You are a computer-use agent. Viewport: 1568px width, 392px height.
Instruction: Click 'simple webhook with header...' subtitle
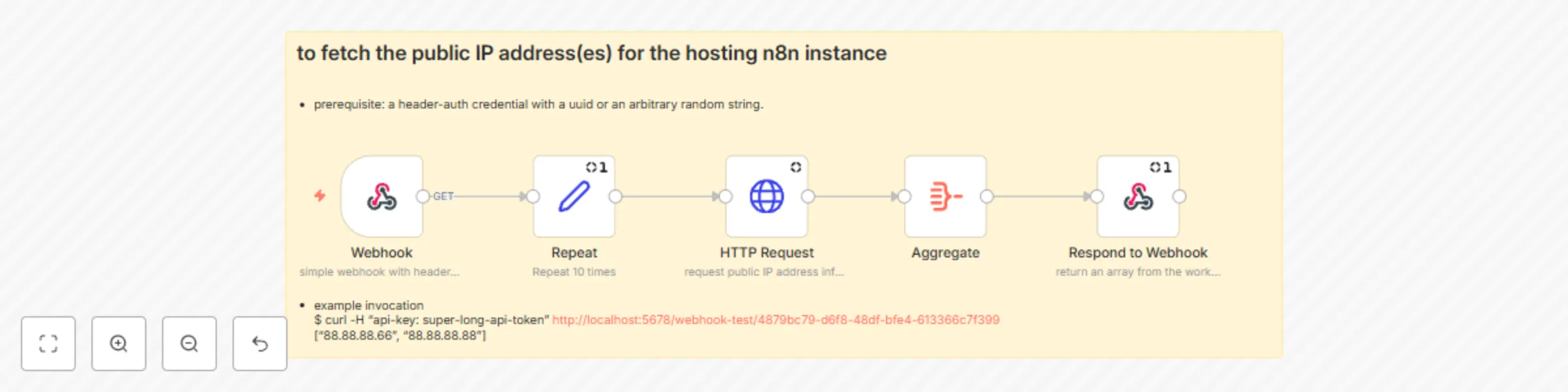(380, 272)
